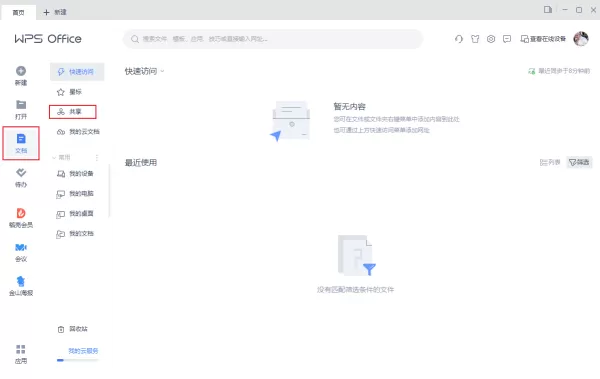The width and height of the screenshot is (600, 379).
Task: Toggle the 列表 list view button
Action: click(550, 162)
